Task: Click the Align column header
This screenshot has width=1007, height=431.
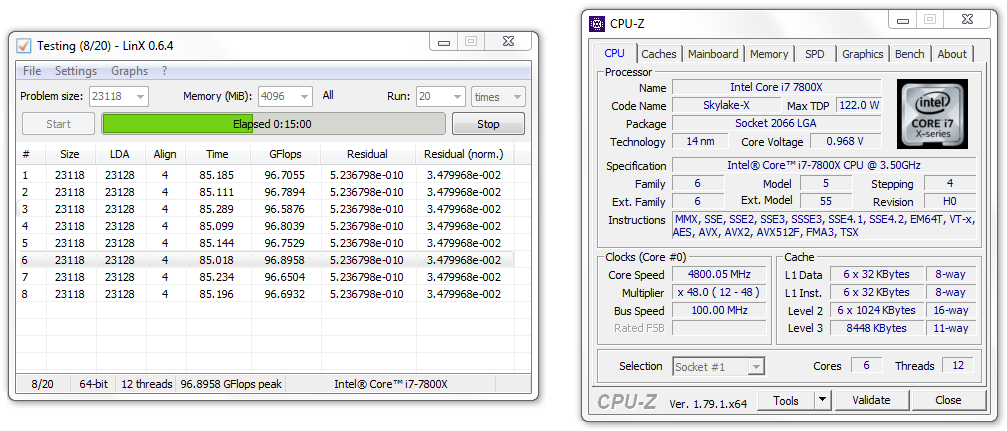Action: tap(165, 154)
